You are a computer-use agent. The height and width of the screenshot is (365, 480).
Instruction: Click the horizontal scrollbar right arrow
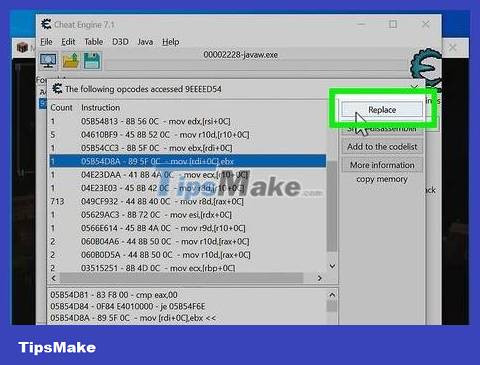coord(319,278)
